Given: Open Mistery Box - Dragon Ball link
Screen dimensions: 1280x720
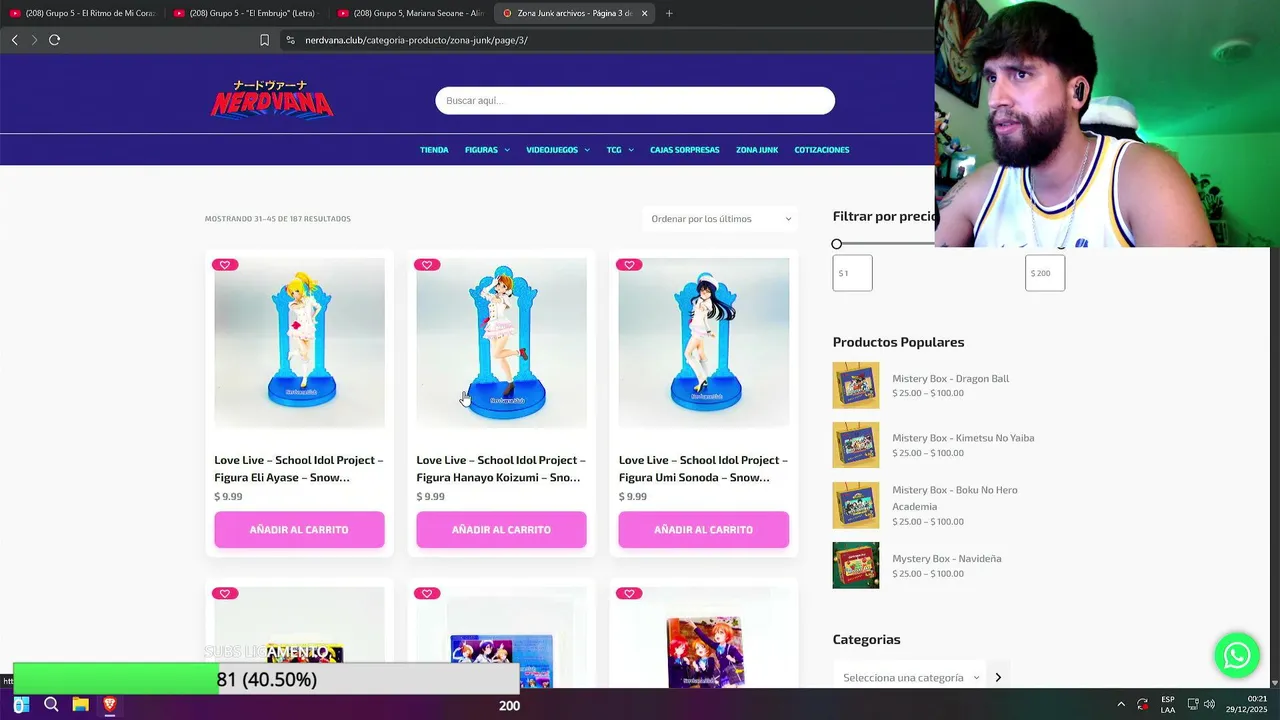Looking at the screenshot, I should [x=950, y=378].
